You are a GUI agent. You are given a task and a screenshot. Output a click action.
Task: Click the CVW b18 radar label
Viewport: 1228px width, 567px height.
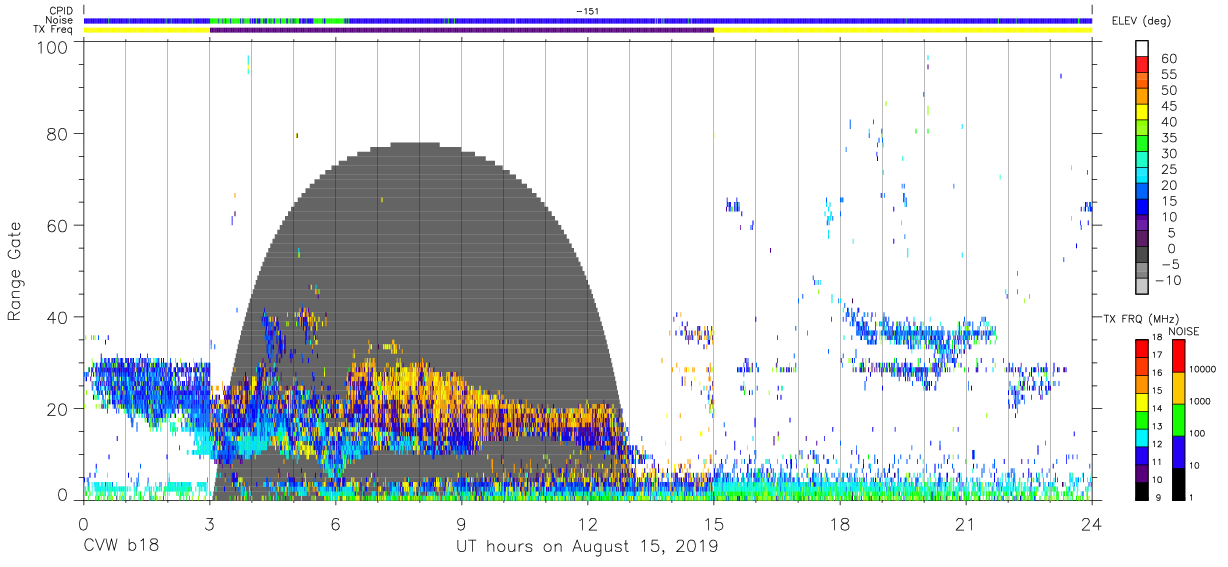pos(120,546)
